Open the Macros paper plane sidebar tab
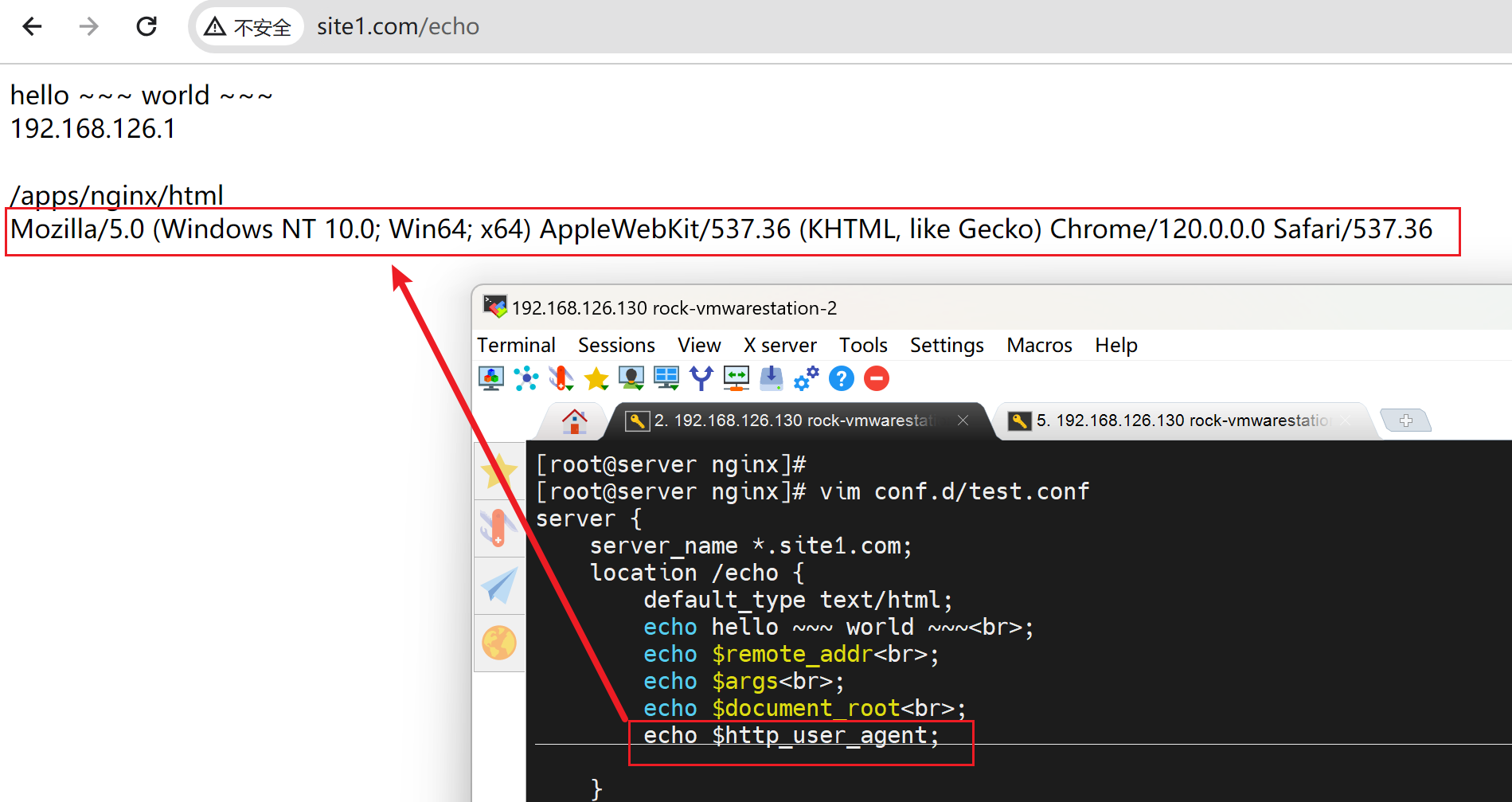Viewport: 1512px width, 802px height. [499, 585]
